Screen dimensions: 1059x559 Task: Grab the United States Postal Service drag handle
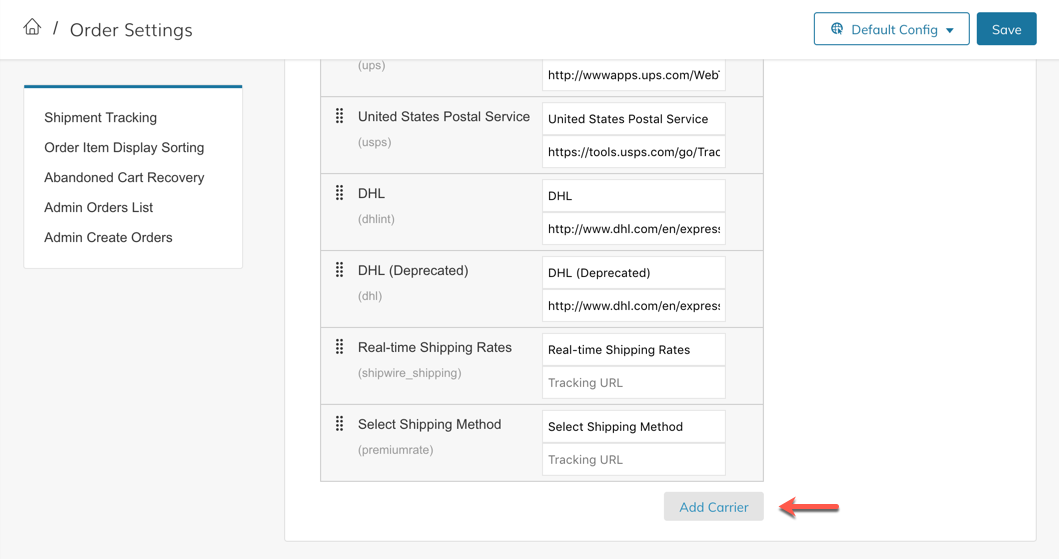340,117
